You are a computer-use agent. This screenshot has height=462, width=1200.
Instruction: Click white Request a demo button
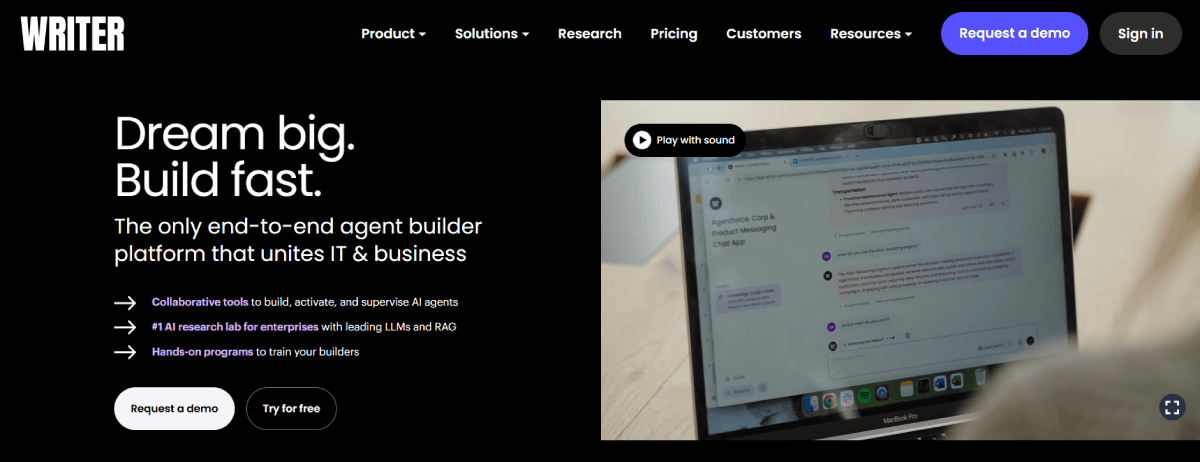coord(174,408)
